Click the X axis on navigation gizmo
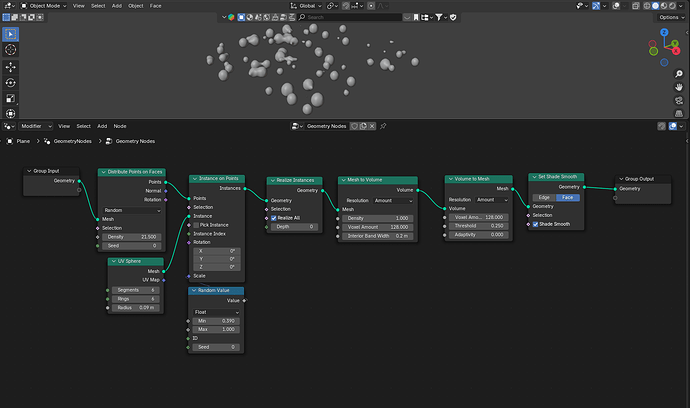This screenshot has height=408, width=690. pos(675,51)
